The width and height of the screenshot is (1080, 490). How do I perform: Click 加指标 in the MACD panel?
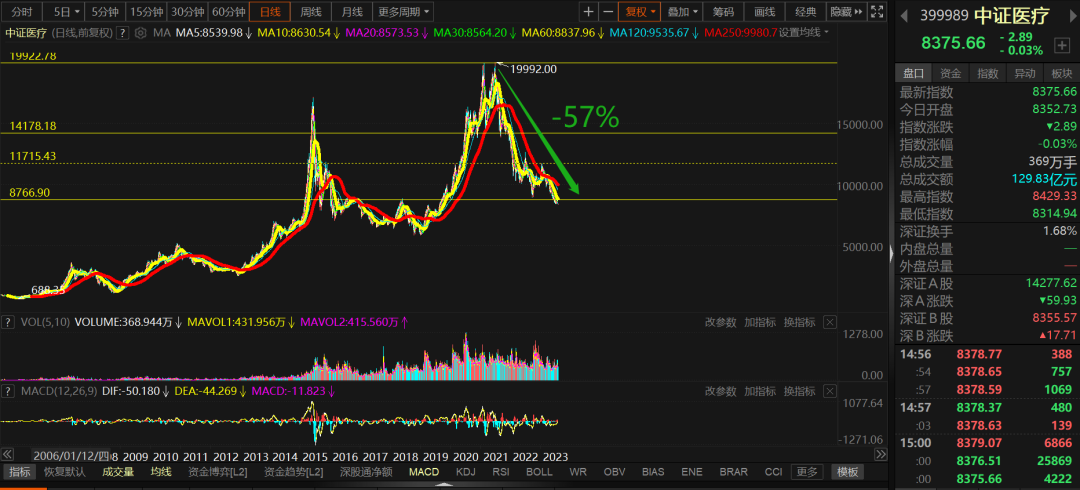760,391
